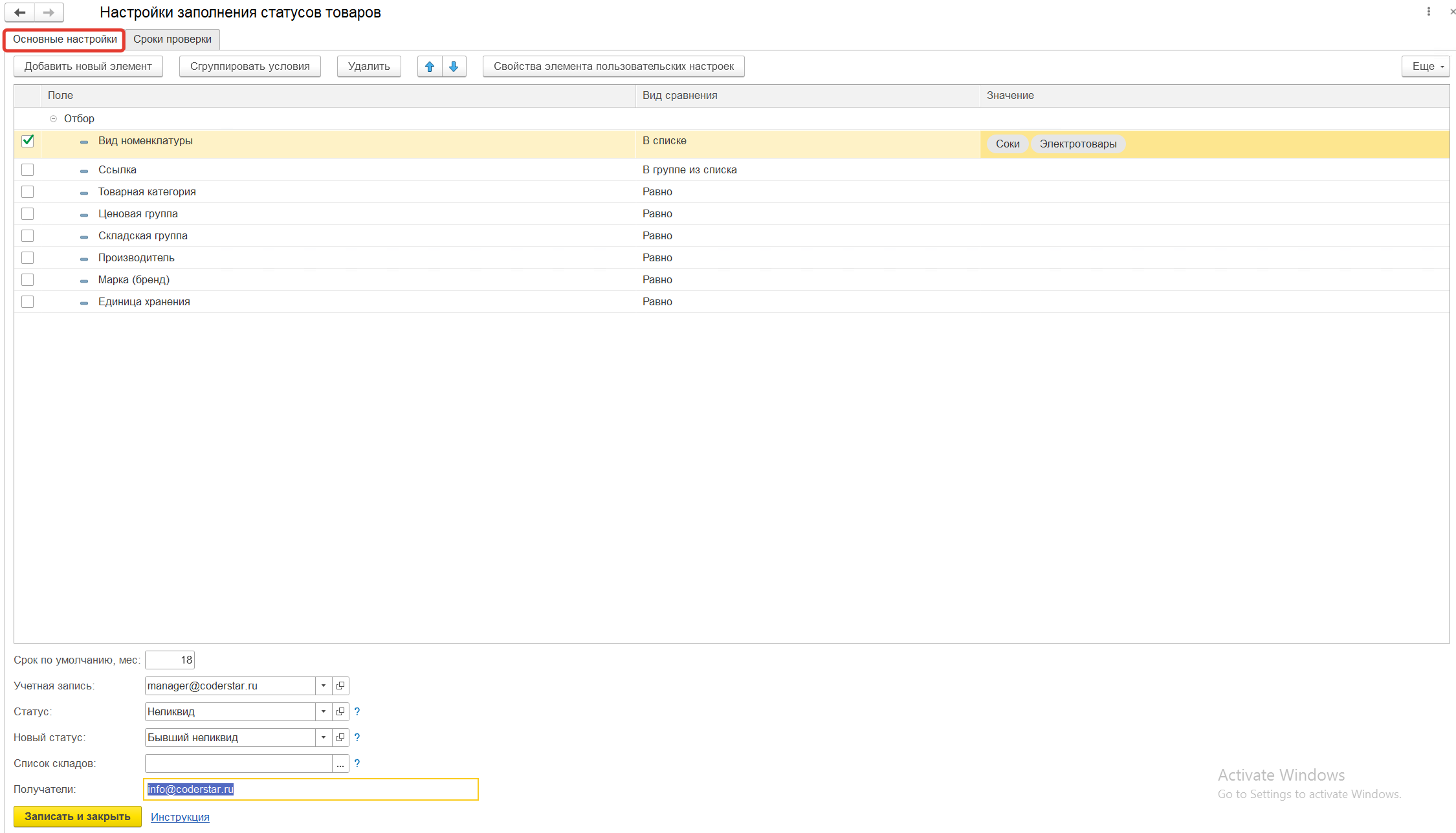Switch to Основные настройки tab
Image resolution: width=1456 pixels, height=833 pixels.
[65, 39]
